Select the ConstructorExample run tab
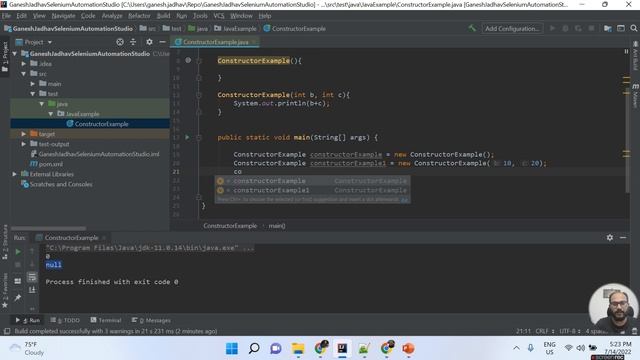 [x=71, y=238]
